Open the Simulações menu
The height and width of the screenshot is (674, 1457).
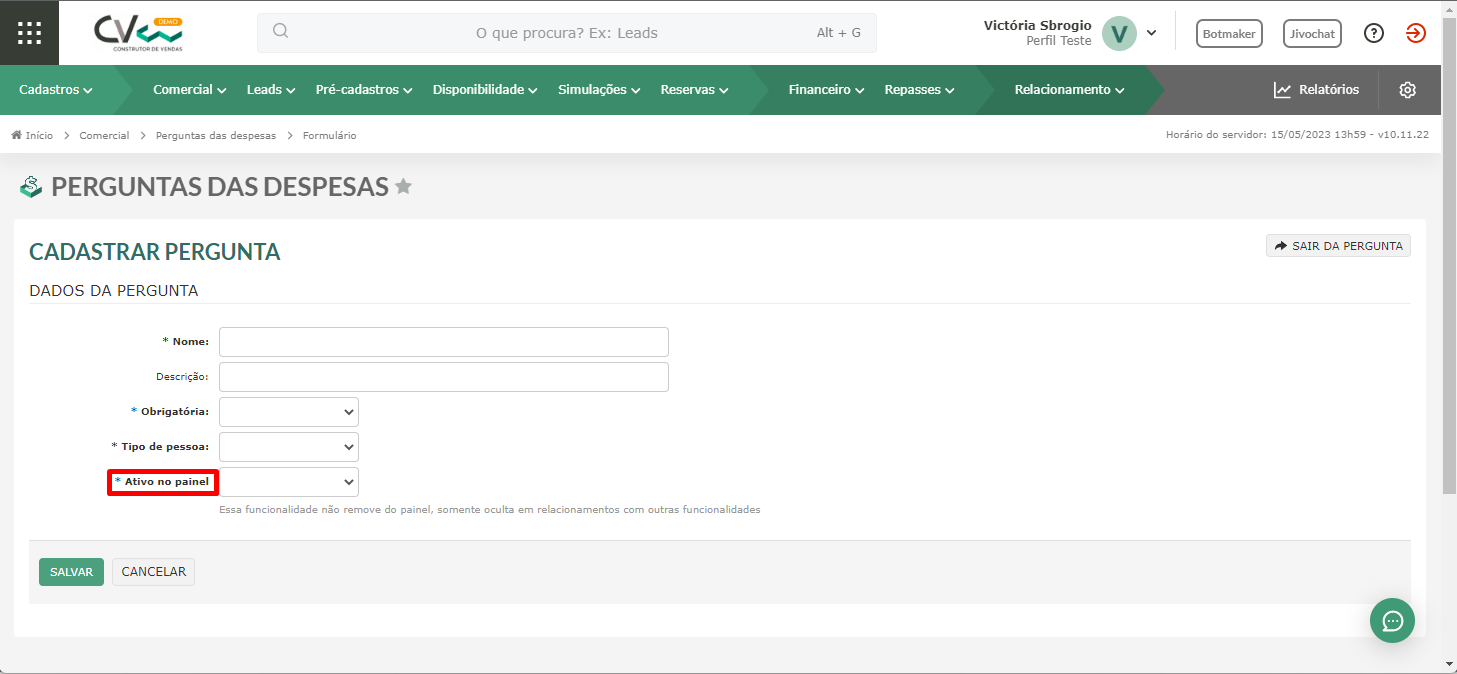(599, 90)
